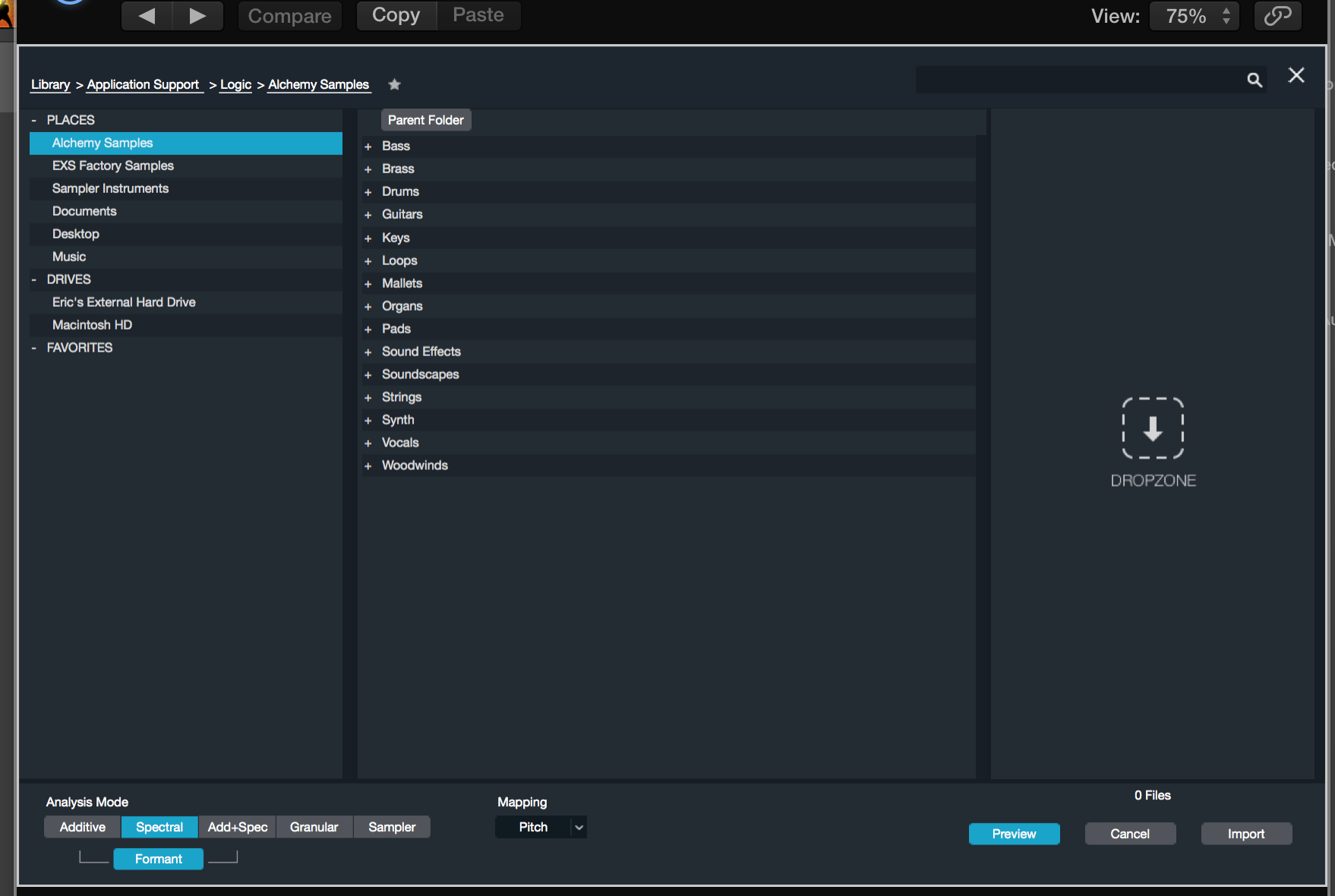Click Logic in breadcrumb path
This screenshot has height=896, width=1335.
235,84
